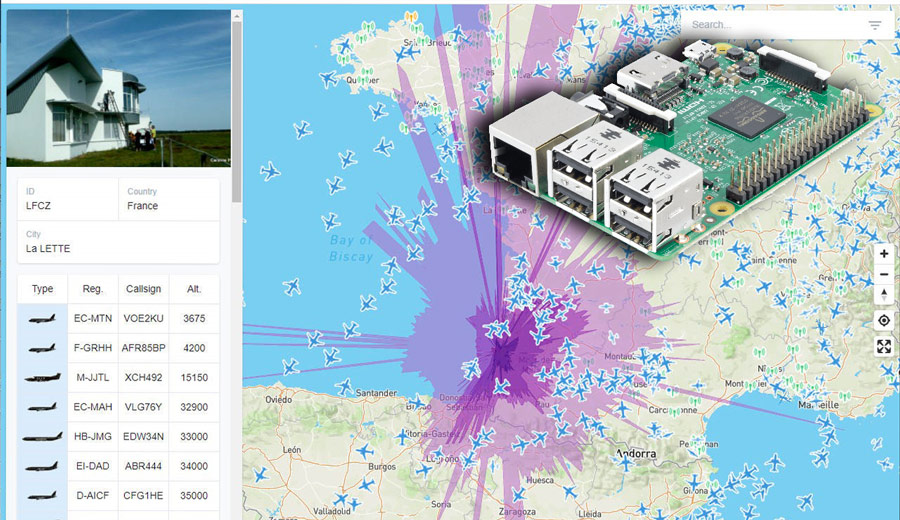900x520 pixels.
Task: Toggle fullscreen map view icon
Action: [x=884, y=346]
